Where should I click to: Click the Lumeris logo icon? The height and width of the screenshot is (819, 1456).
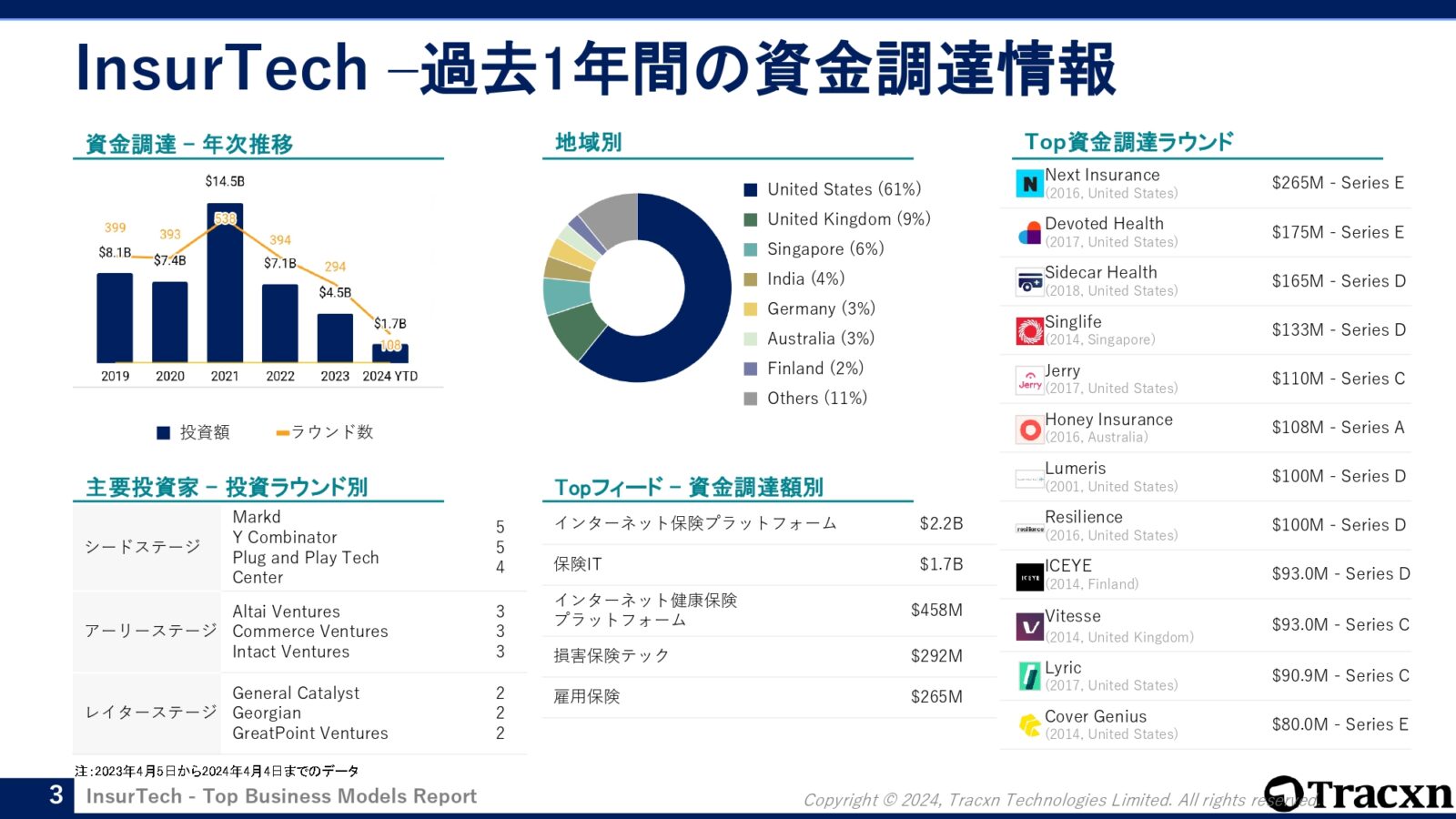pyautogui.click(x=1030, y=478)
